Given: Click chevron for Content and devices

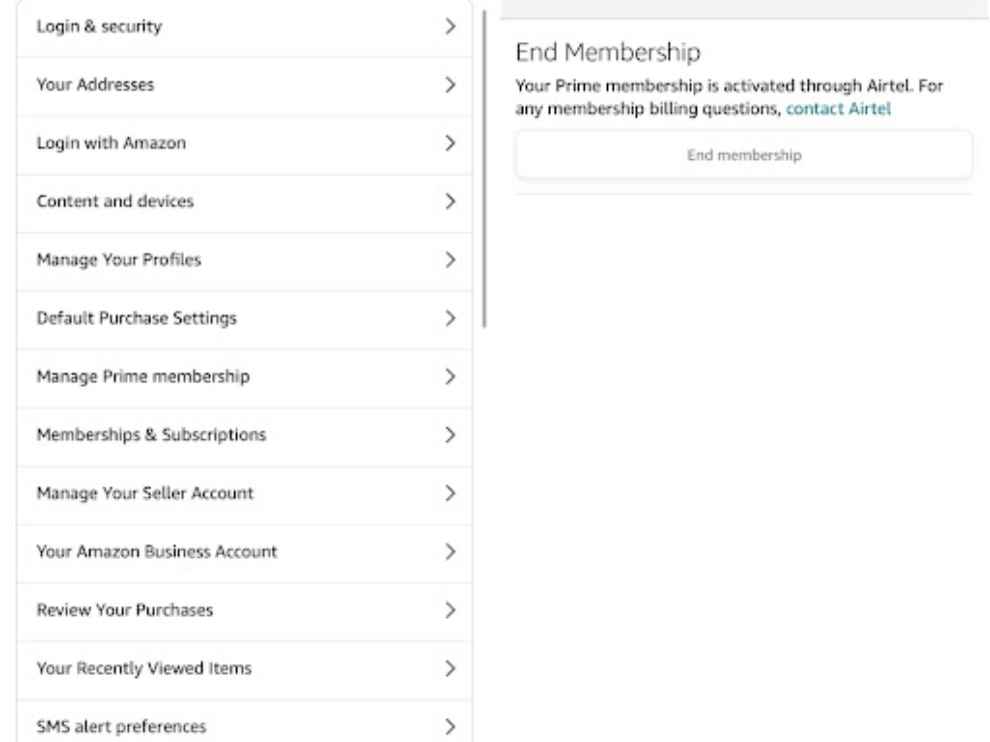Looking at the screenshot, I should tap(450, 201).
